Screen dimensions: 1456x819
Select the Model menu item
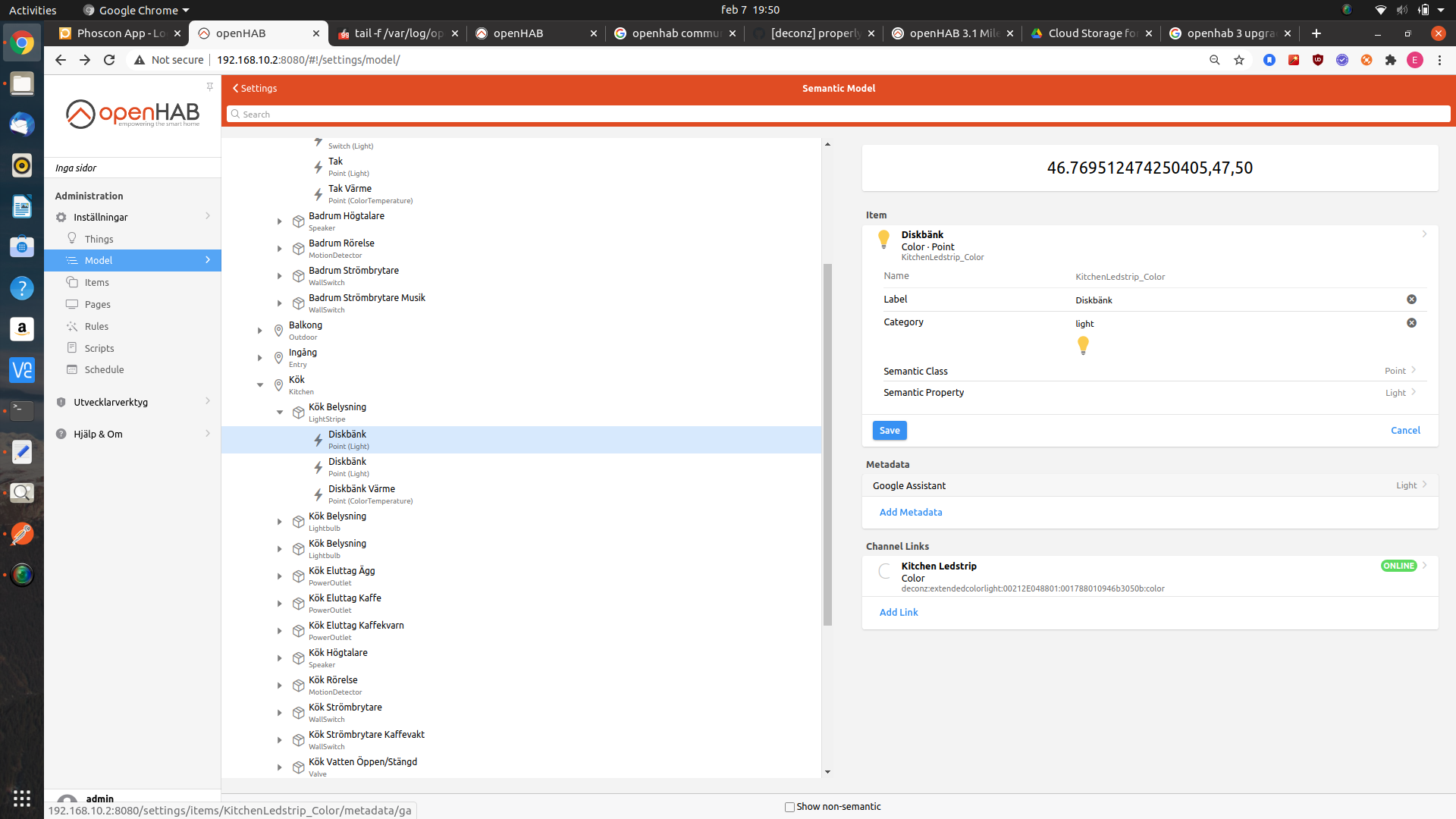pos(133,260)
